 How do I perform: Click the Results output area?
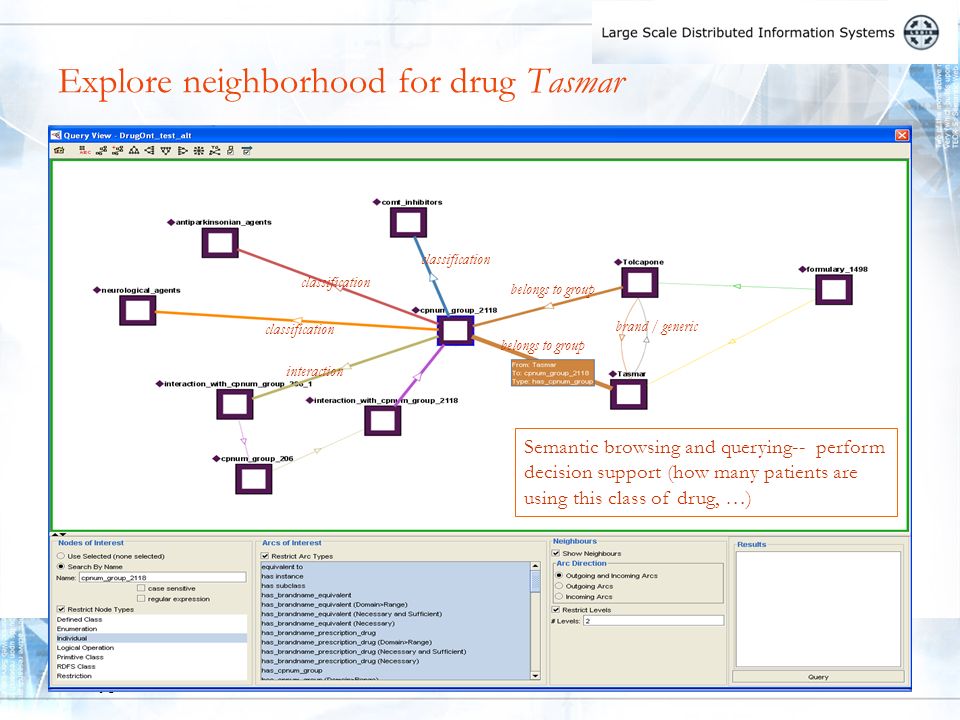[818, 609]
